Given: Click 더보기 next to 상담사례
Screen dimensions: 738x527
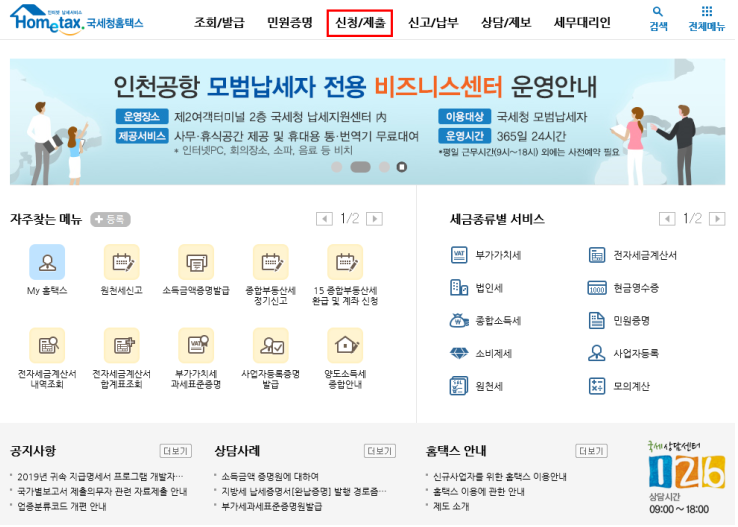Looking at the screenshot, I should coord(380,451).
